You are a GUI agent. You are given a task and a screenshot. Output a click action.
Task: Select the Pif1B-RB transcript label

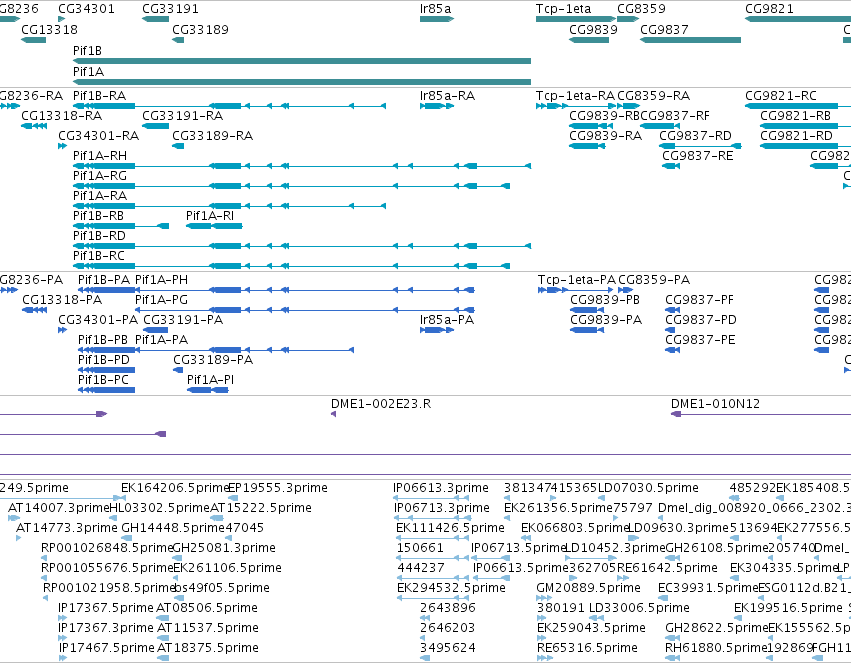coord(98,215)
